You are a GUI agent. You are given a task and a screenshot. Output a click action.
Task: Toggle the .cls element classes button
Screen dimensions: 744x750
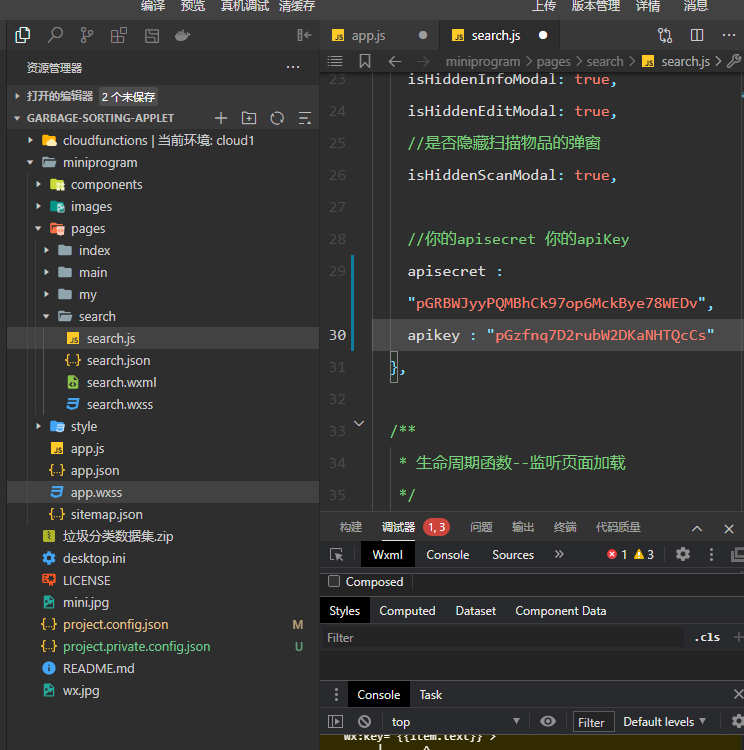[x=707, y=637]
